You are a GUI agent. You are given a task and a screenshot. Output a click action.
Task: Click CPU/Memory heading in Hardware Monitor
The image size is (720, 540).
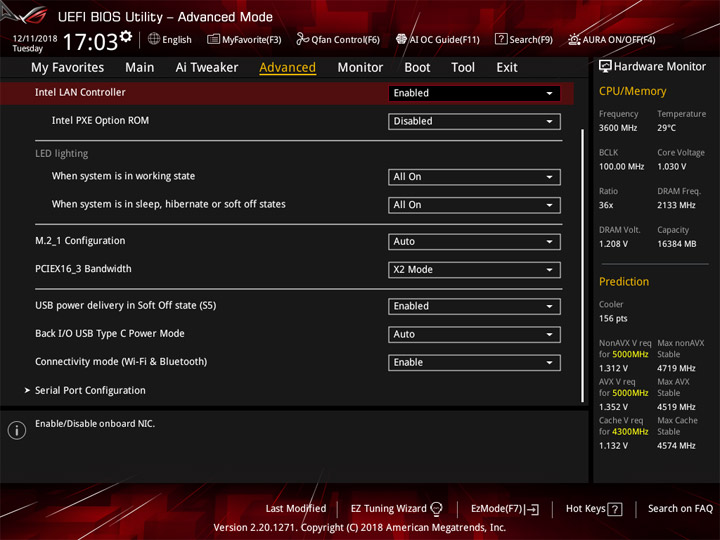pos(632,91)
